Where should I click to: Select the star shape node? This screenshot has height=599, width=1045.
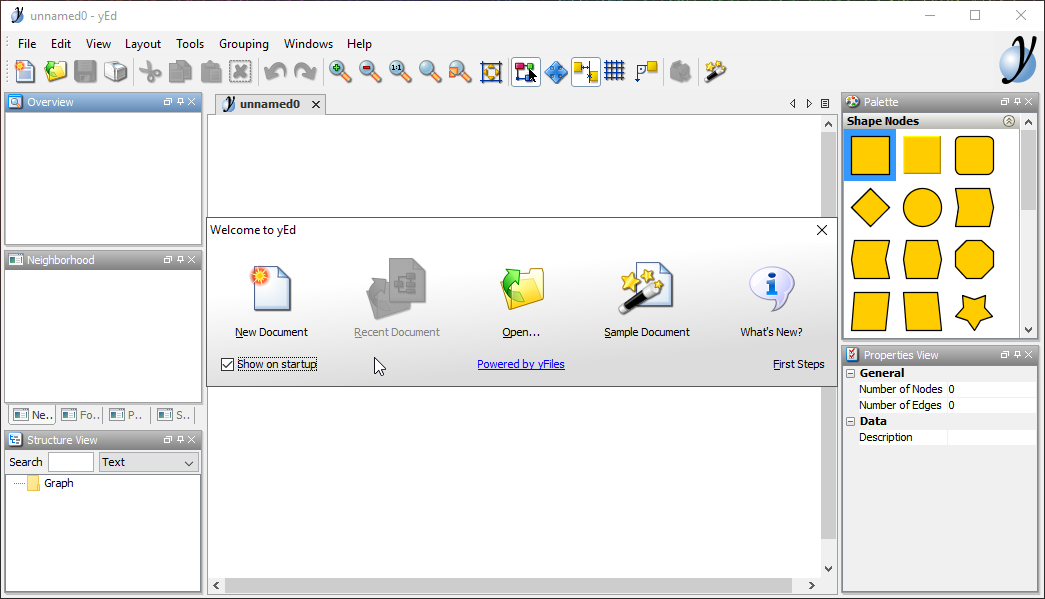click(x=974, y=312)
